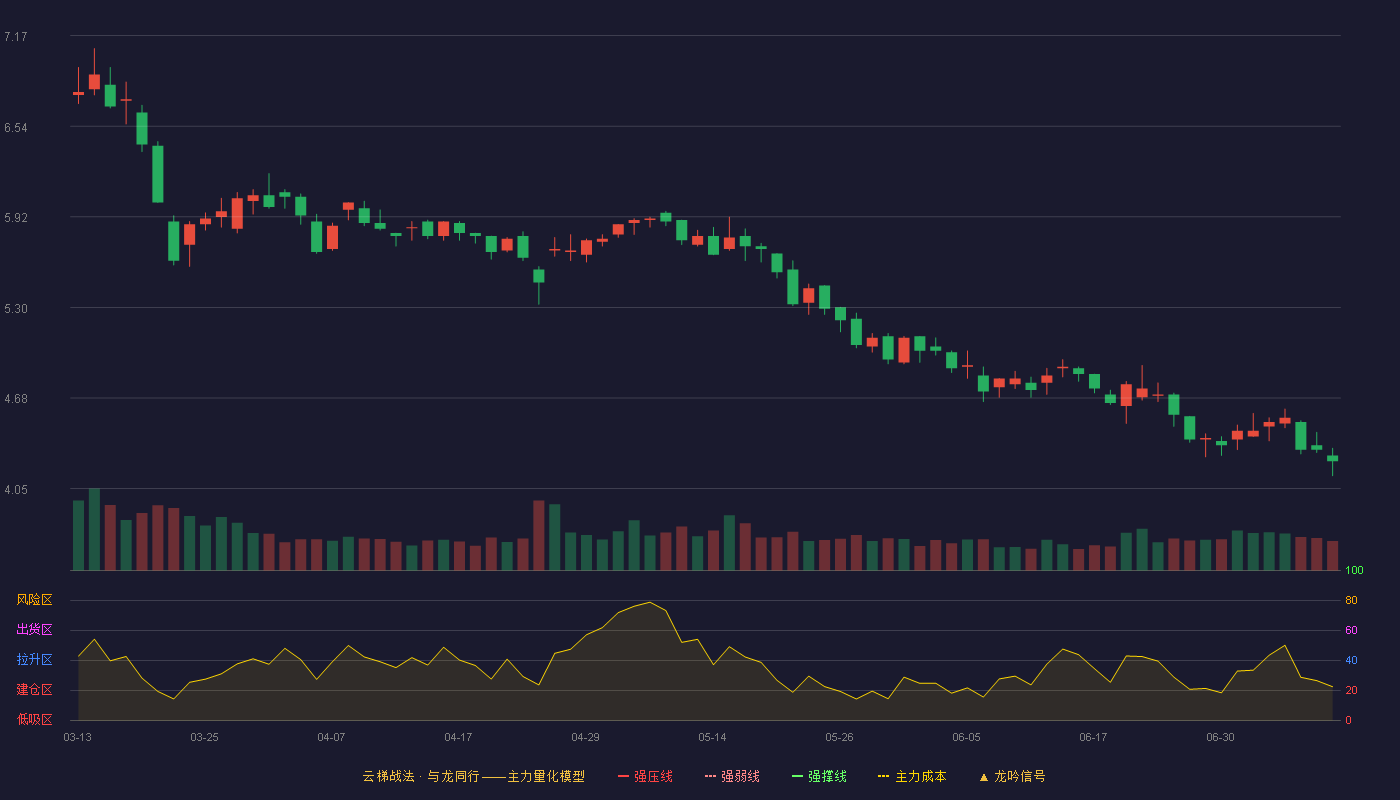The width and height of the screenshot is (1400, 800).
Task: Toggle the 龙吟信号 legend item
Action: (1011, 776)
